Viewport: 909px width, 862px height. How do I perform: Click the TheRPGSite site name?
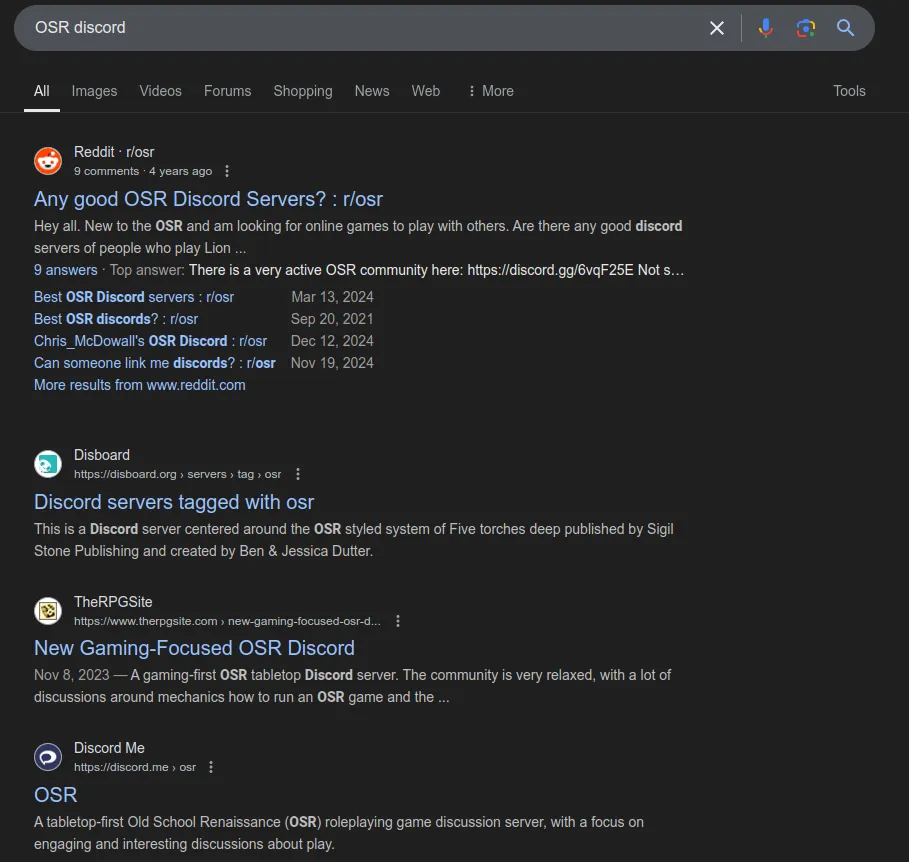point(113,602)
